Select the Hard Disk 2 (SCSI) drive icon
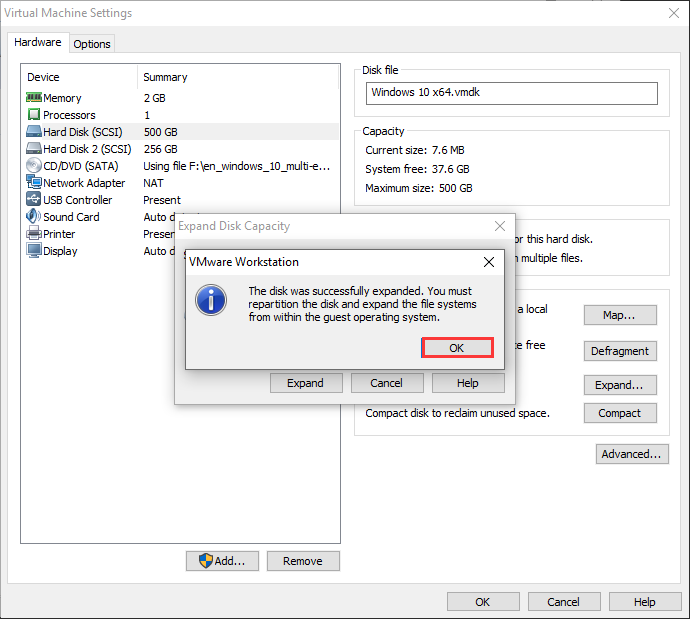Viewport: 690px width, 619px height. pos(34,149)
